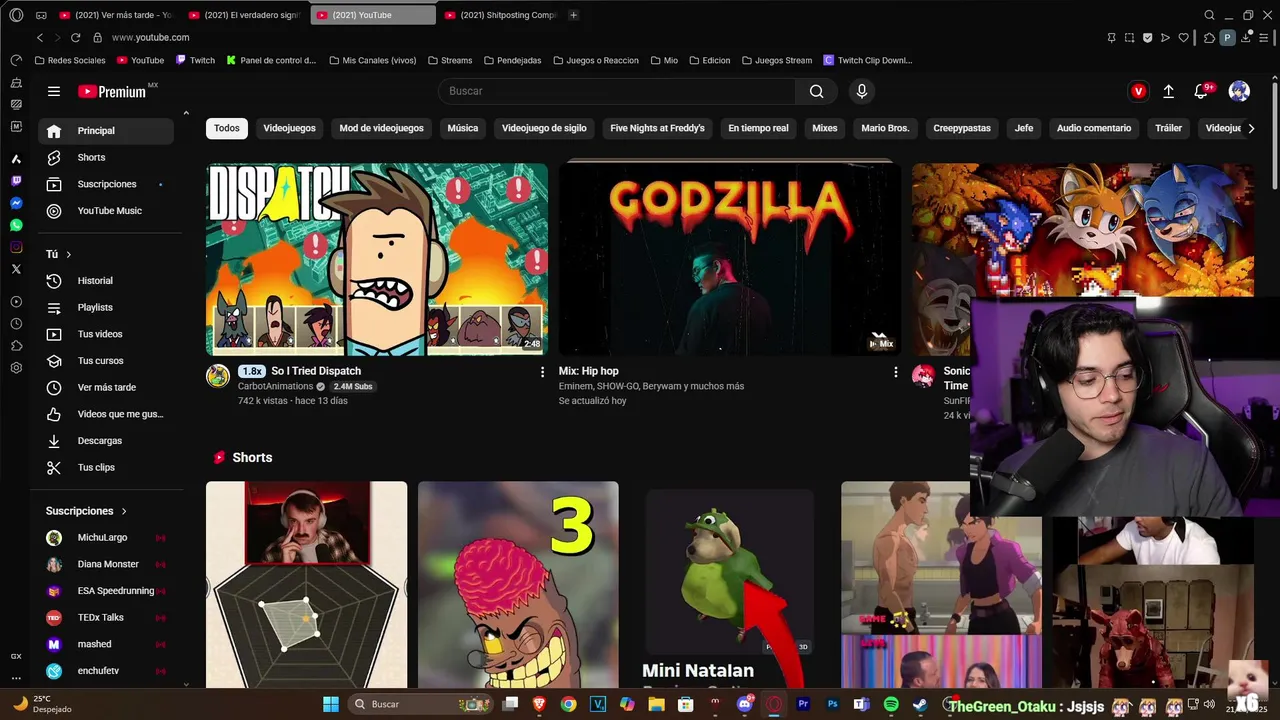The image size is (1280, 720).
Task: Open CarbotAnimations channel link
Action: pyautogui.click(x=275, y=386)
